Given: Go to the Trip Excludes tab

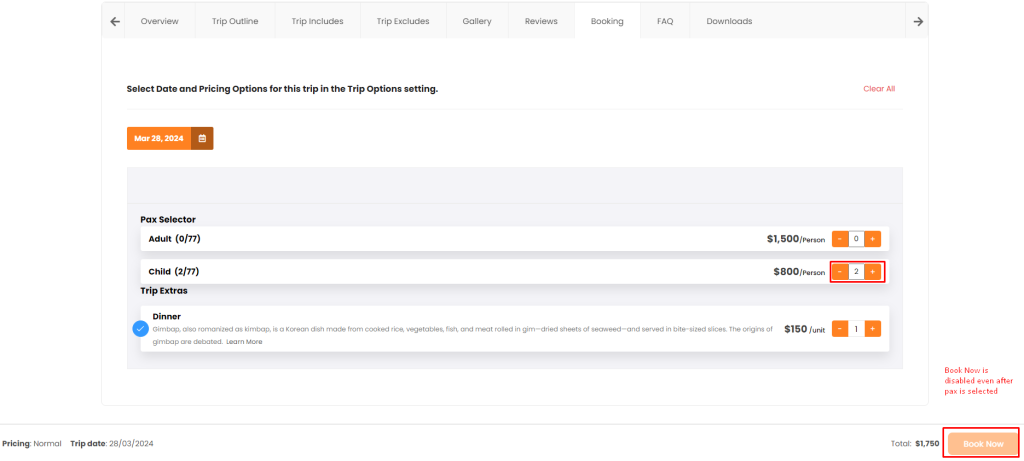Looking at the screenshot, I should 403,21.
